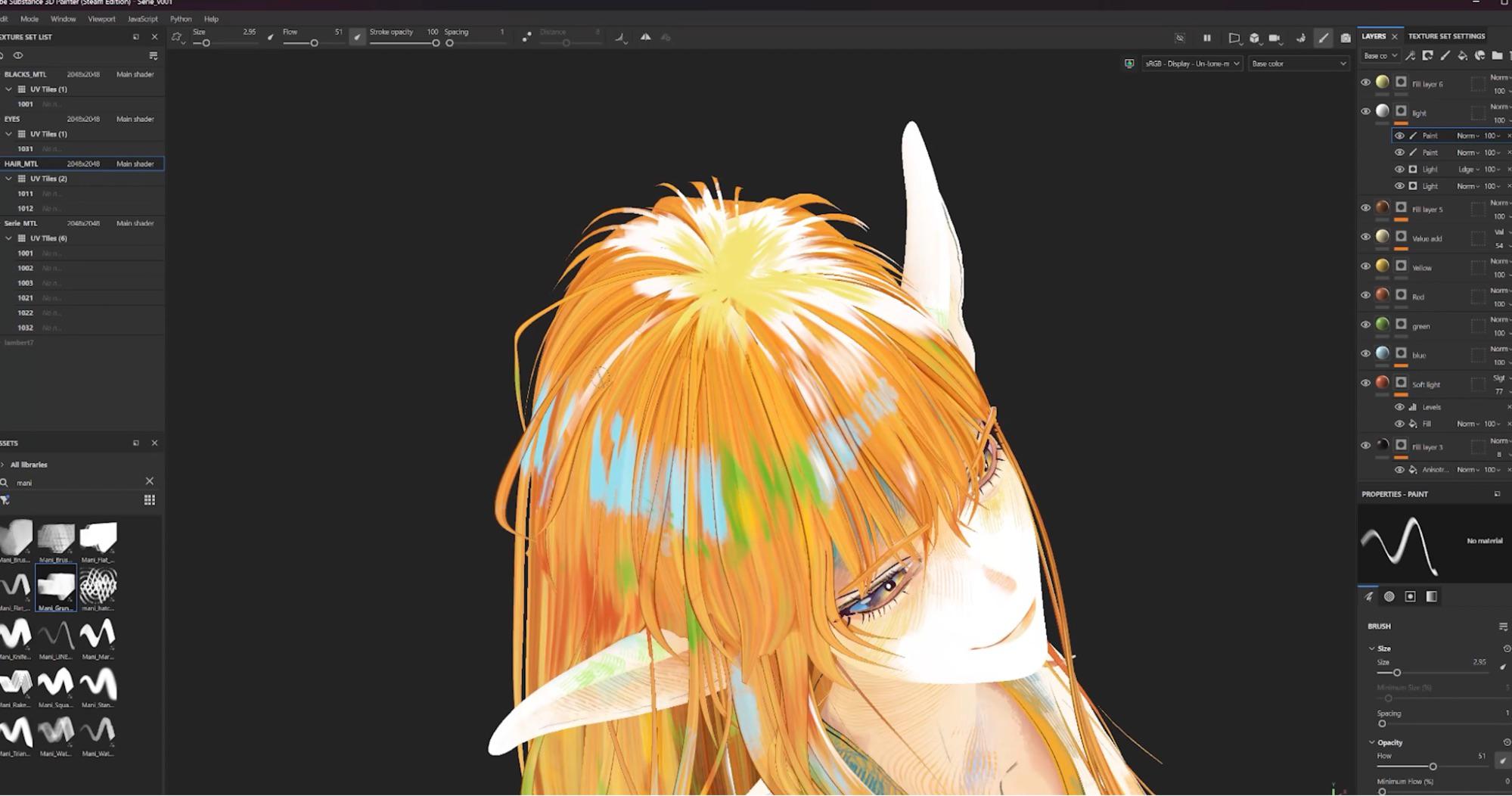The width and height of the screenshot is (1512, 796).
Task: Open filter icon in Assets panel
Action: 5,500
